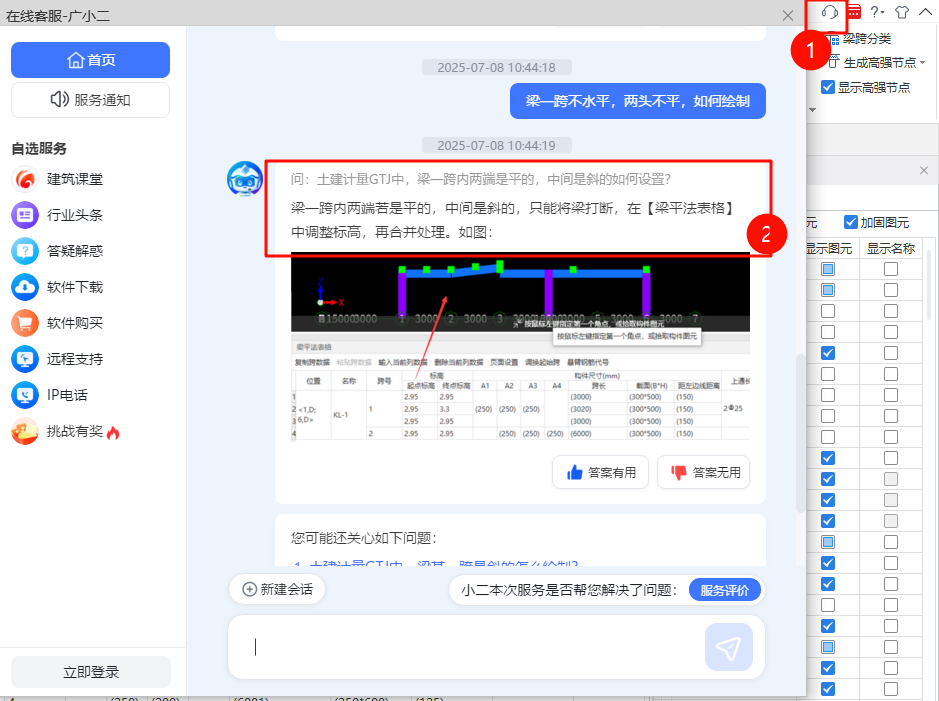This screenshot has width=939, height=701.
Task: Click the related-questions heading 您可能还关心如下问题
Action: (x=364, y=538)
